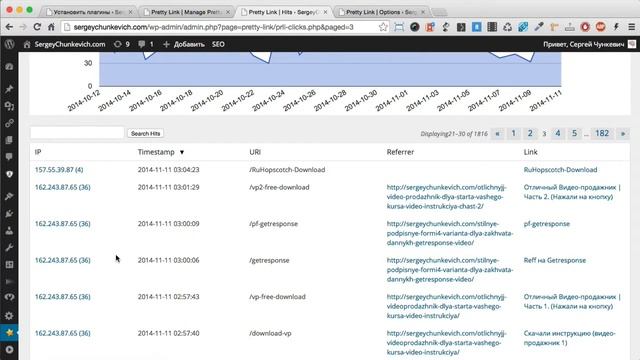Screen dimensions: 640x360
Task: Open the updates counter showing 9
Action: coord(122,44)
